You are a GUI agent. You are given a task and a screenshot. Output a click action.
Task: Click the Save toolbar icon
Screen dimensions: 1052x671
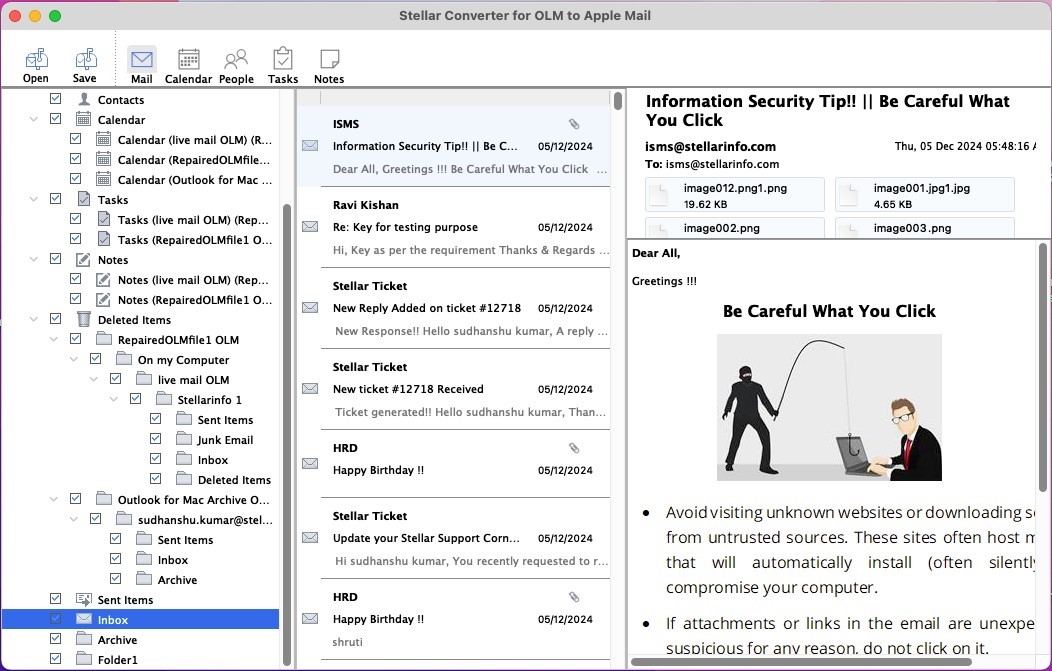click(x=85, y=64)
